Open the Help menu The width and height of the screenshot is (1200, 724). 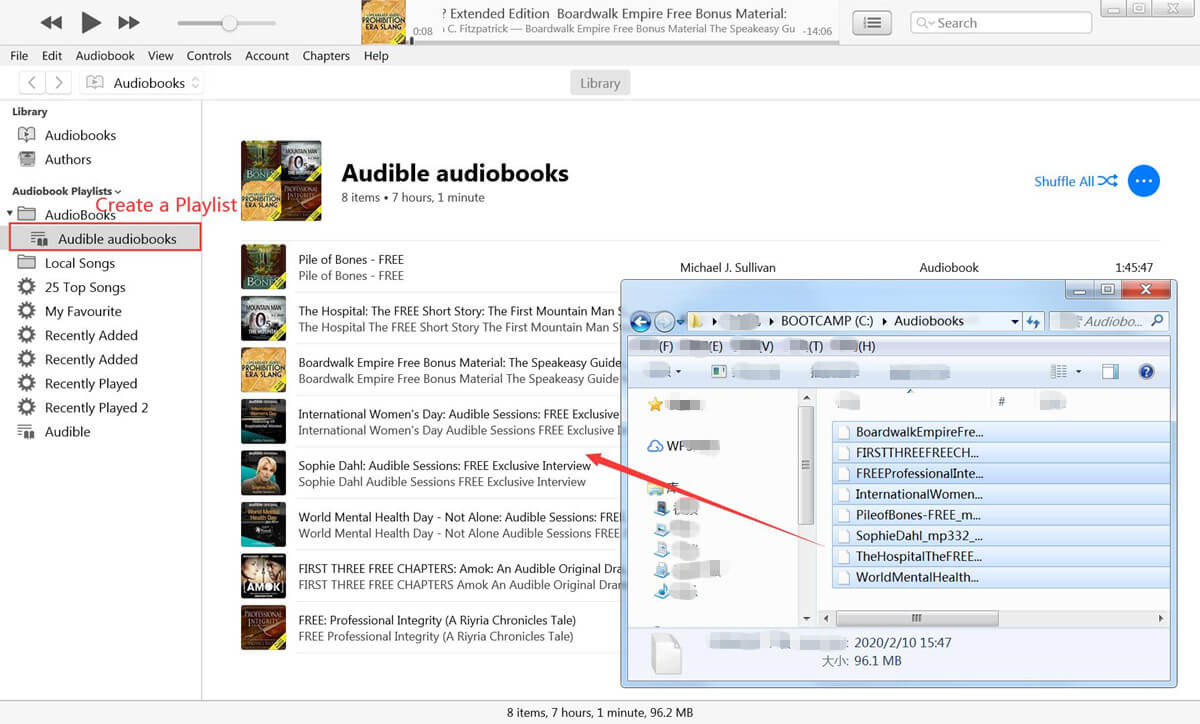coord(376,56)
